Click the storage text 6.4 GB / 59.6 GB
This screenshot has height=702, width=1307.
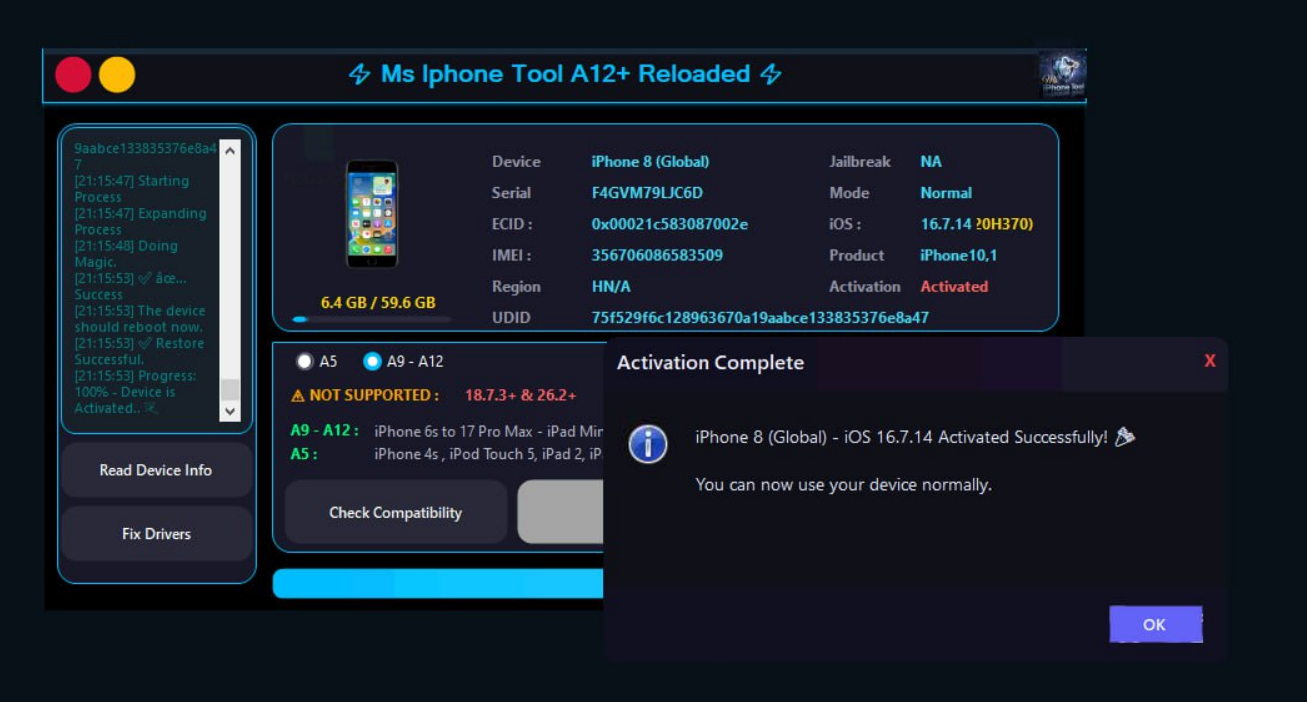tap(378, 302)
